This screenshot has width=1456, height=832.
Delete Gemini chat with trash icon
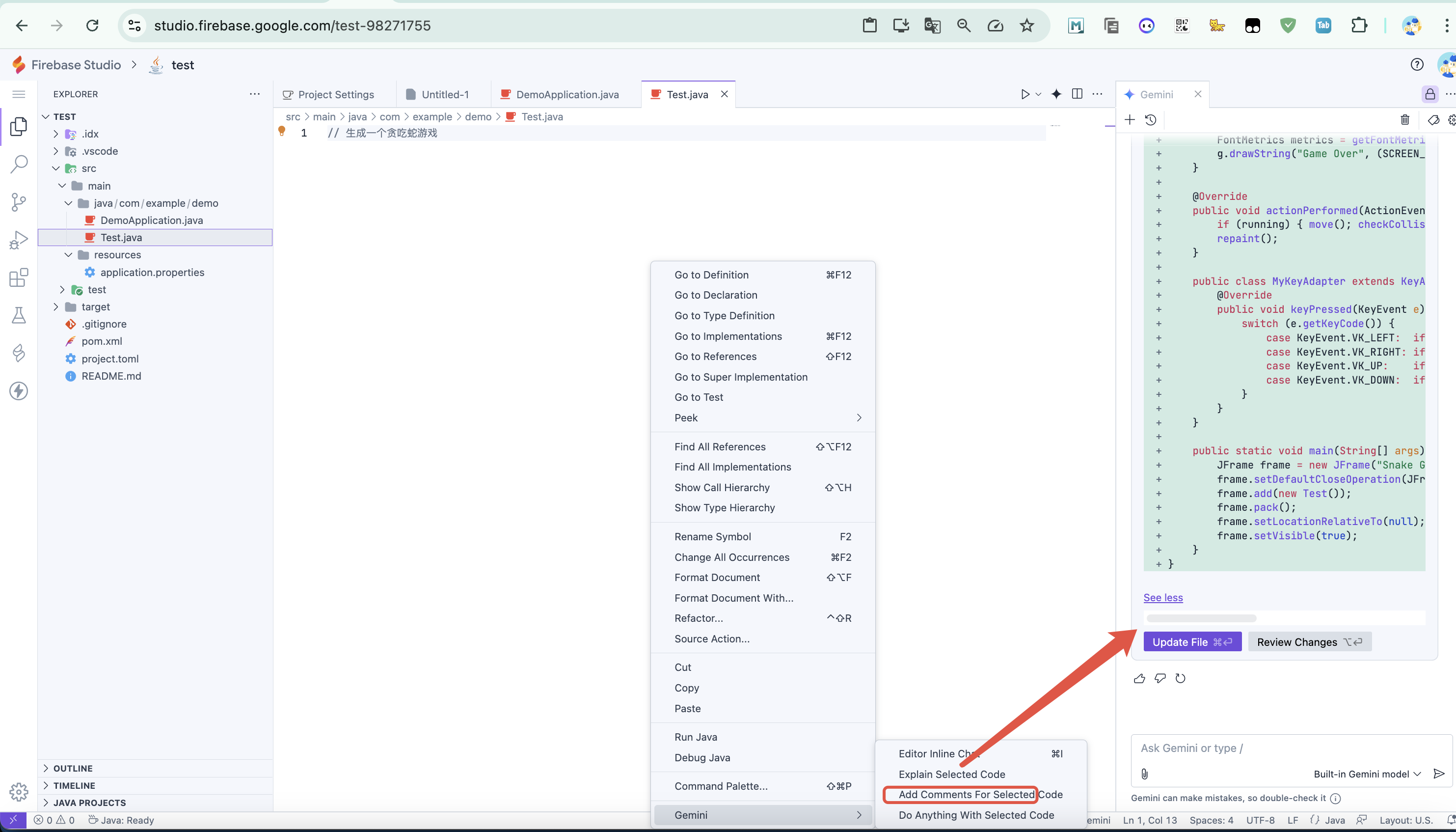(1404, 119)
